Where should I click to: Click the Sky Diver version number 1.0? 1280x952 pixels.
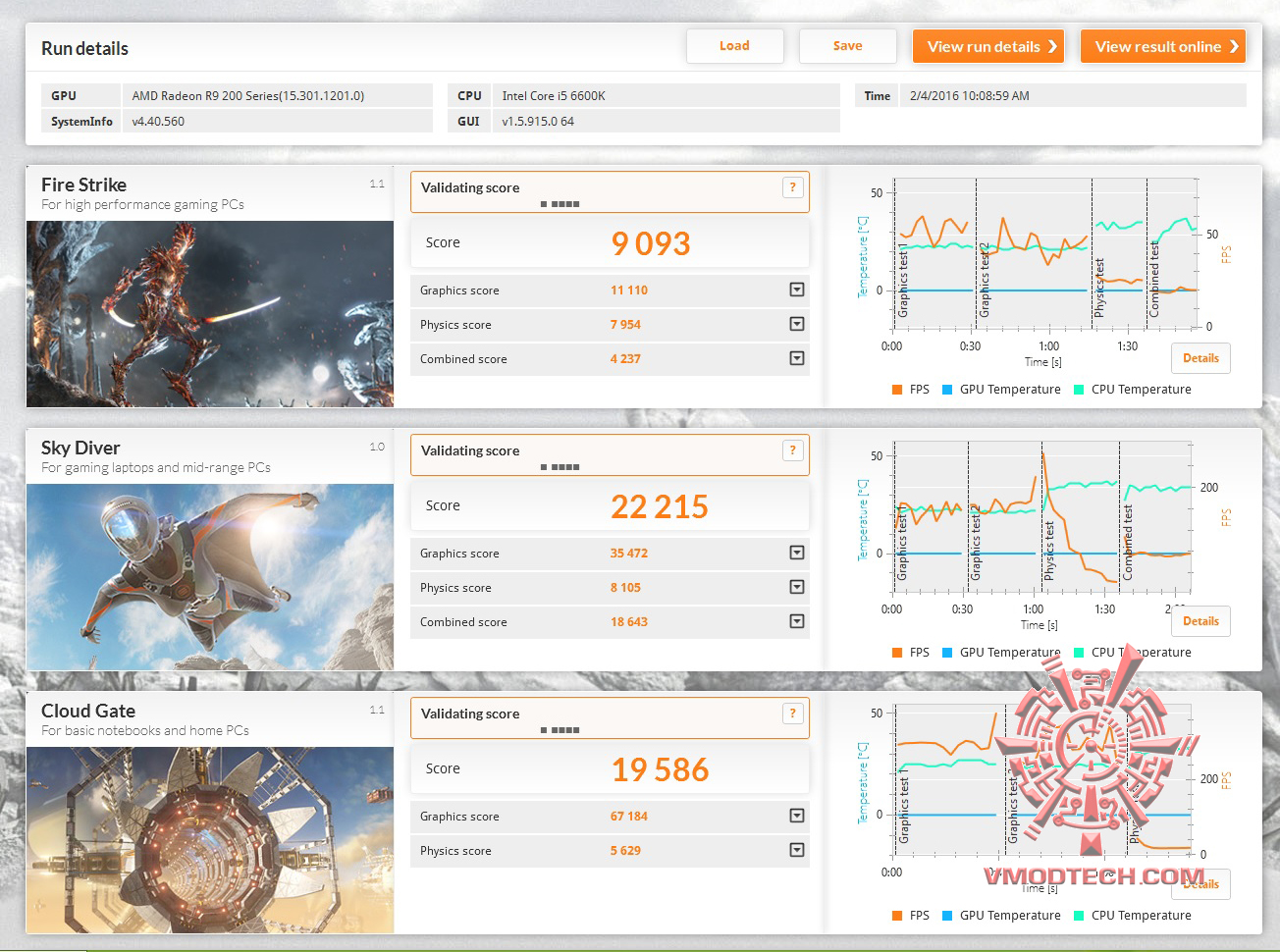377,448
